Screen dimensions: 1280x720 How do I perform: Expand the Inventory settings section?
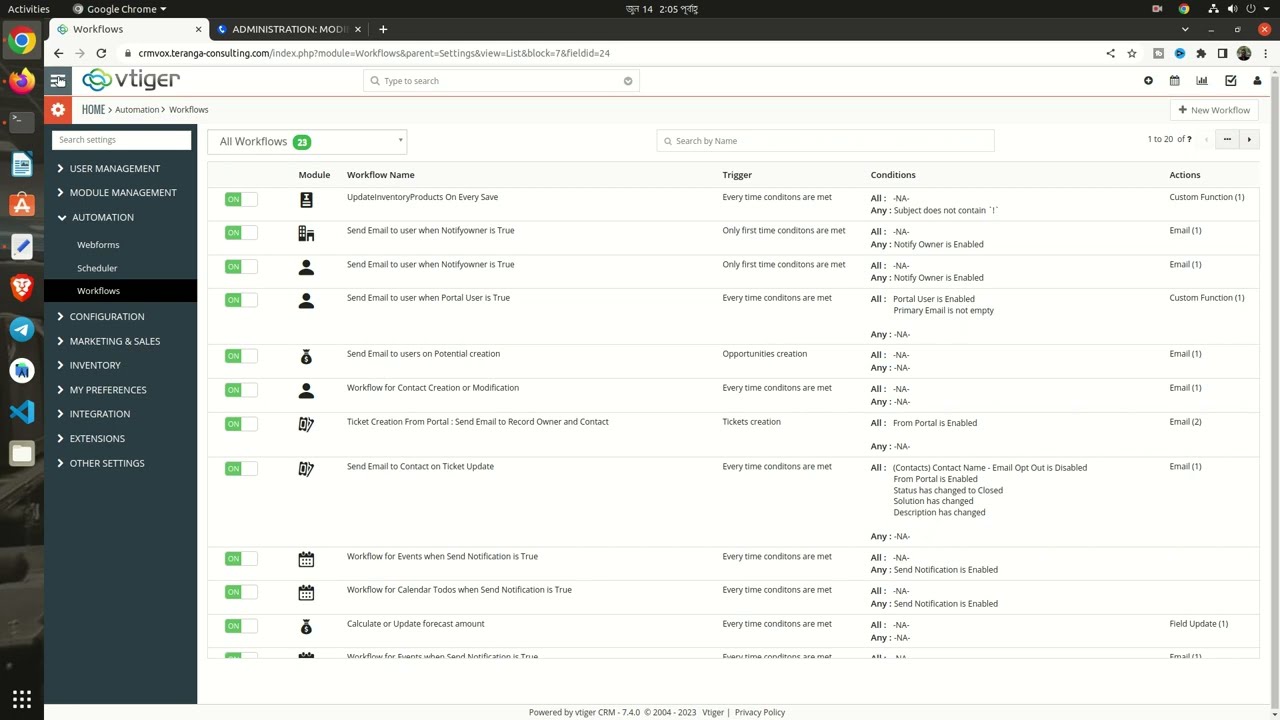95,365
